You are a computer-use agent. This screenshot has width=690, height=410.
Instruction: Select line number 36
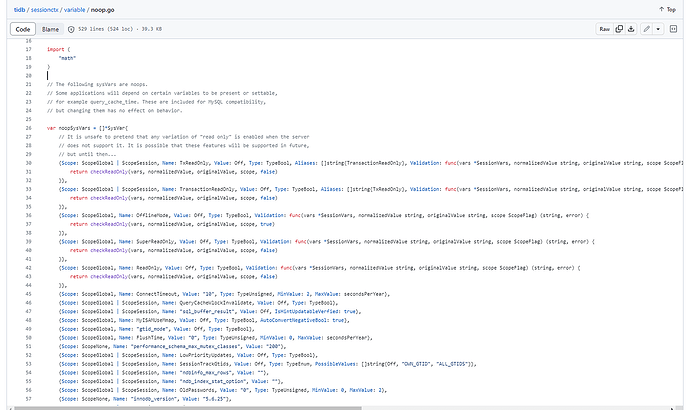click(29, 216)
